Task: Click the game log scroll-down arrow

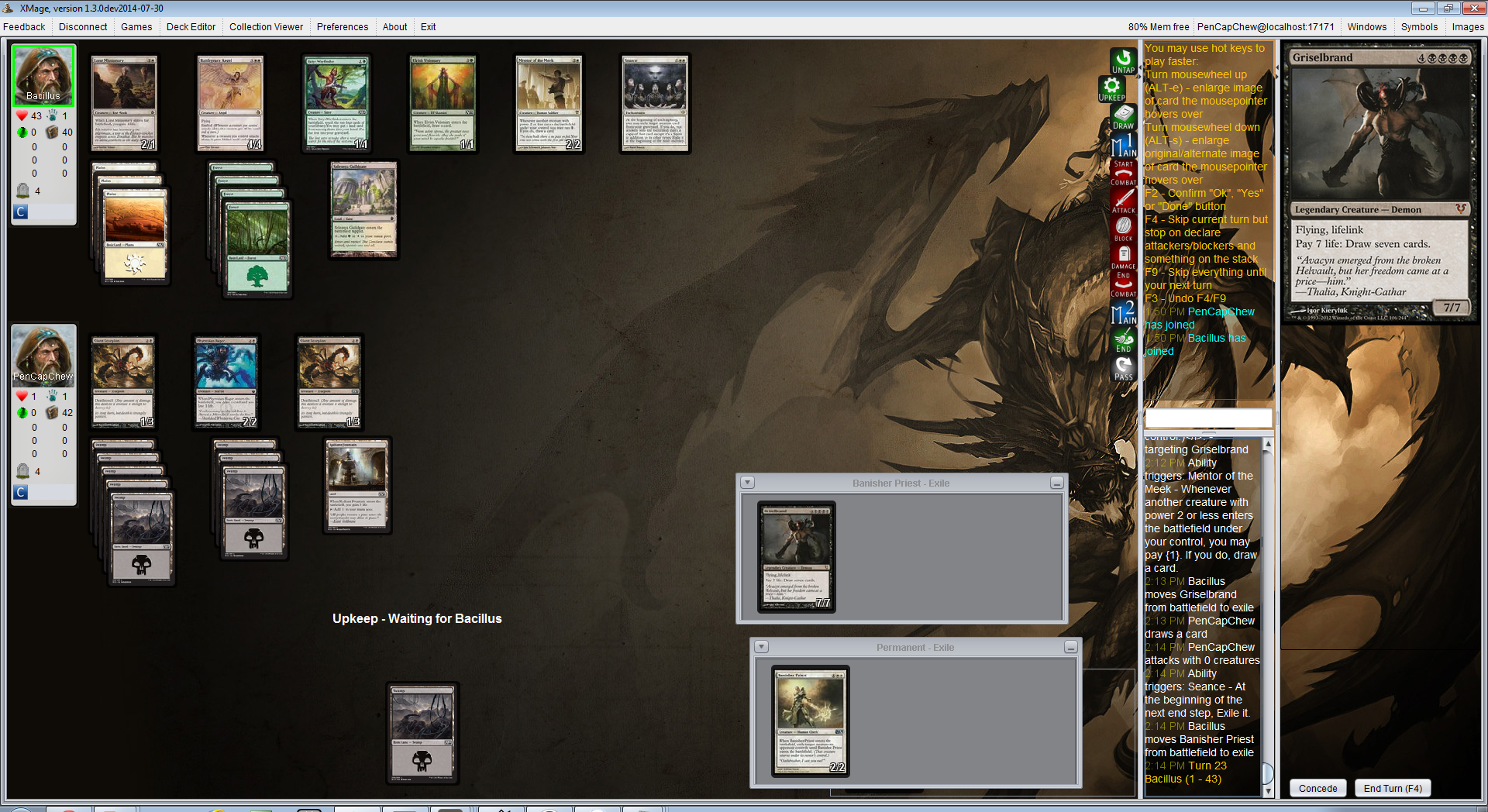Action: (x=1268, y=790)
